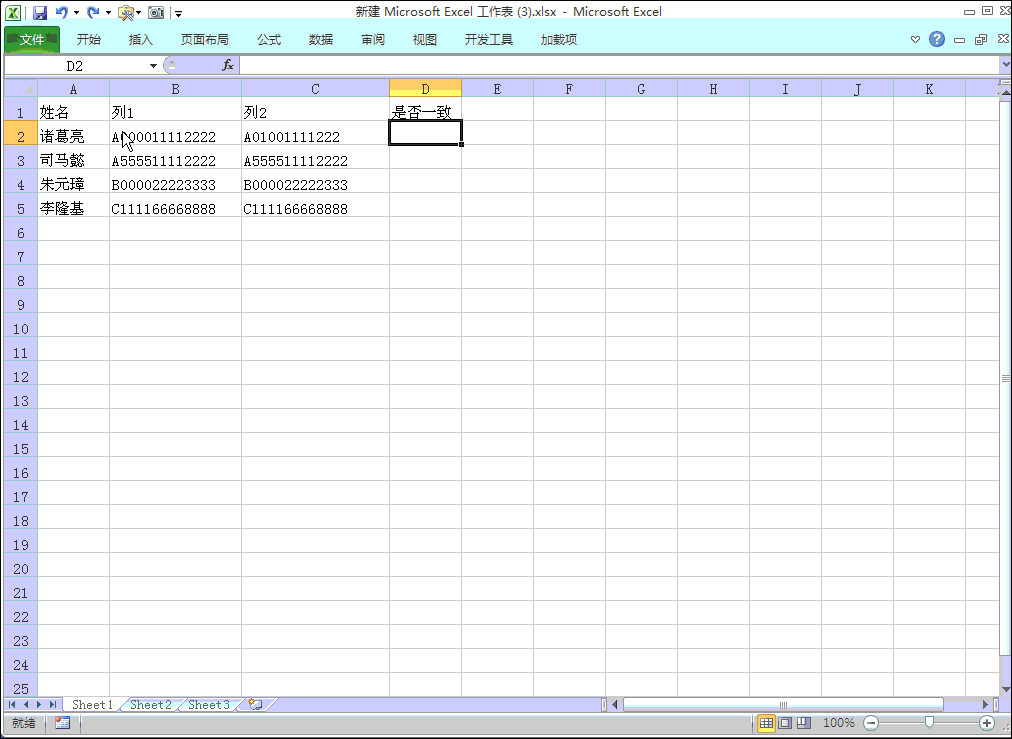Open the Redo history dropdown arrow
The height and width of the screenshot is (739, 1012).
pos(108,13)
